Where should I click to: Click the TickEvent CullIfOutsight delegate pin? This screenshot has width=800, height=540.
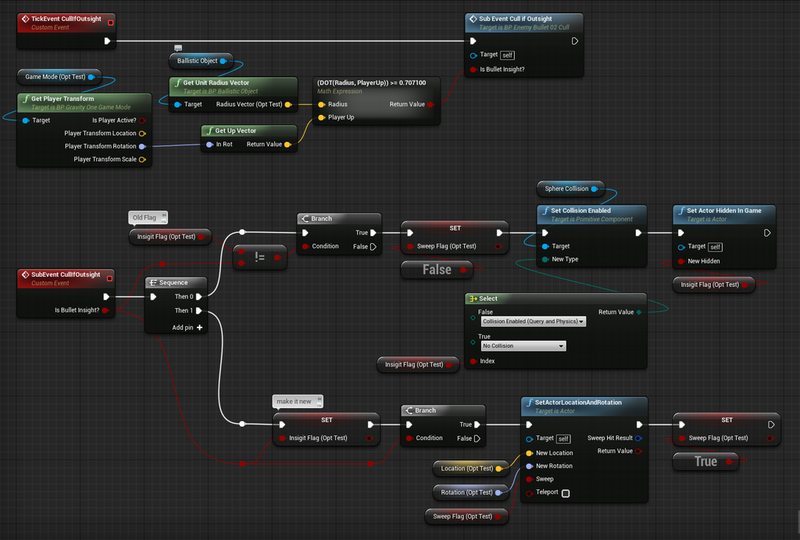[111, 22]
